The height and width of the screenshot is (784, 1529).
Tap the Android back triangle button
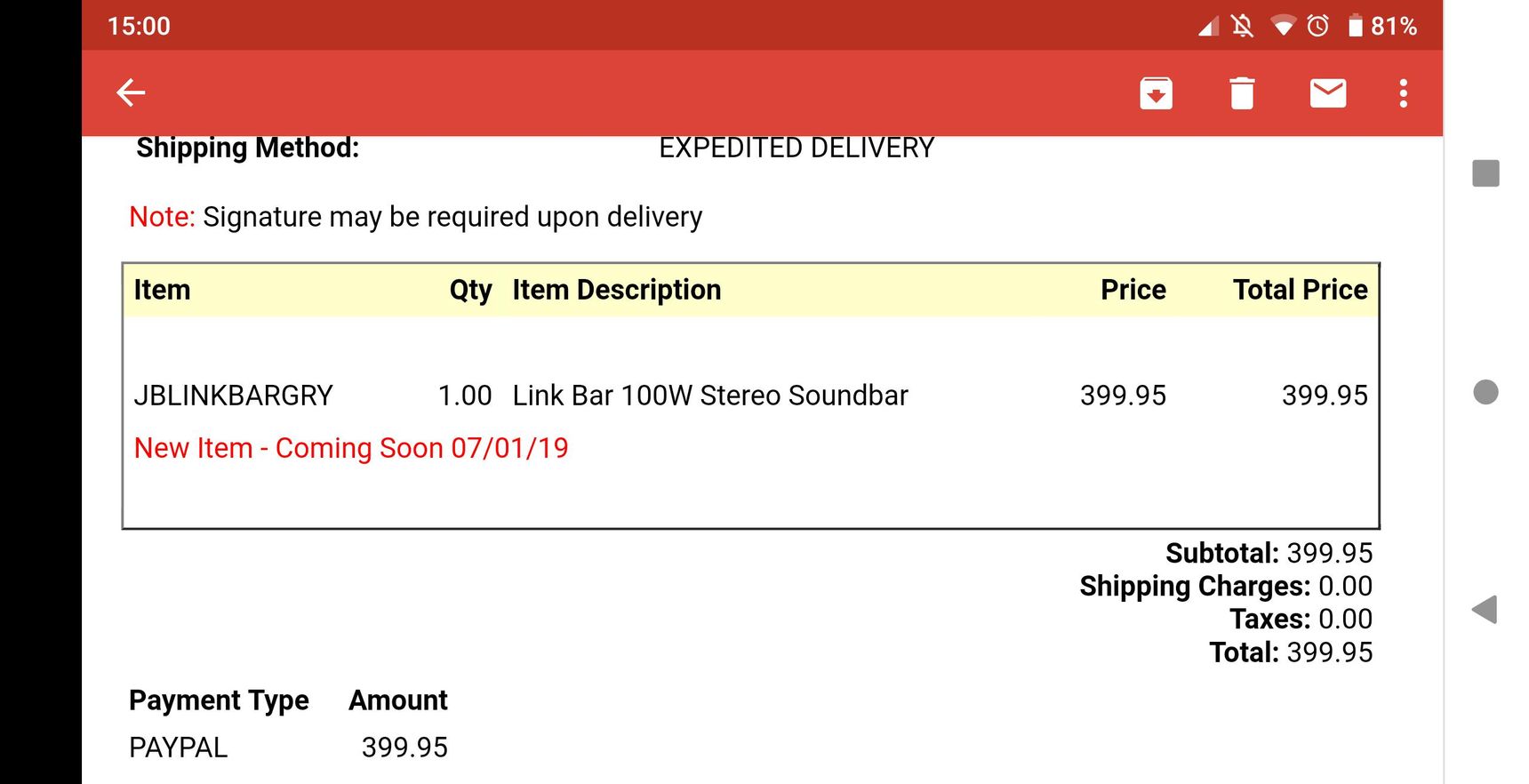1485,610
